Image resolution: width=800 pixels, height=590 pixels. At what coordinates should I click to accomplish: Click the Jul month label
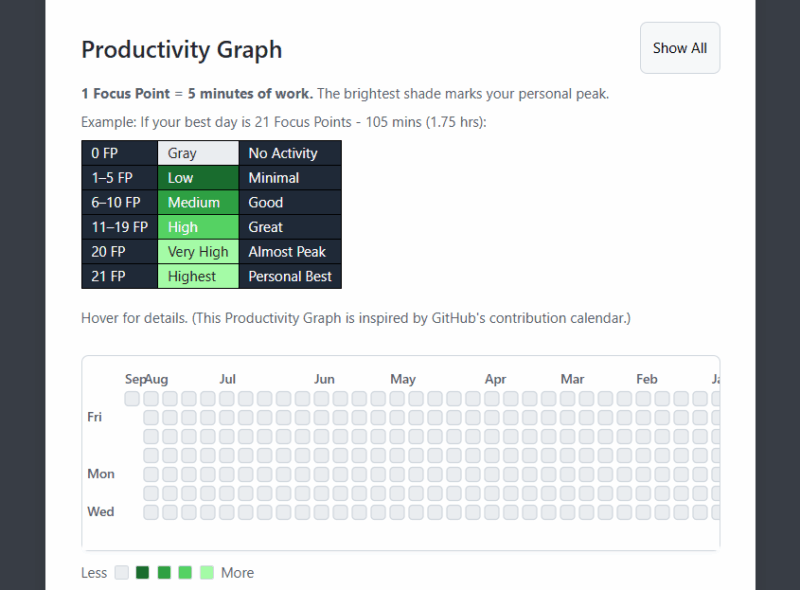click(227, 379)
